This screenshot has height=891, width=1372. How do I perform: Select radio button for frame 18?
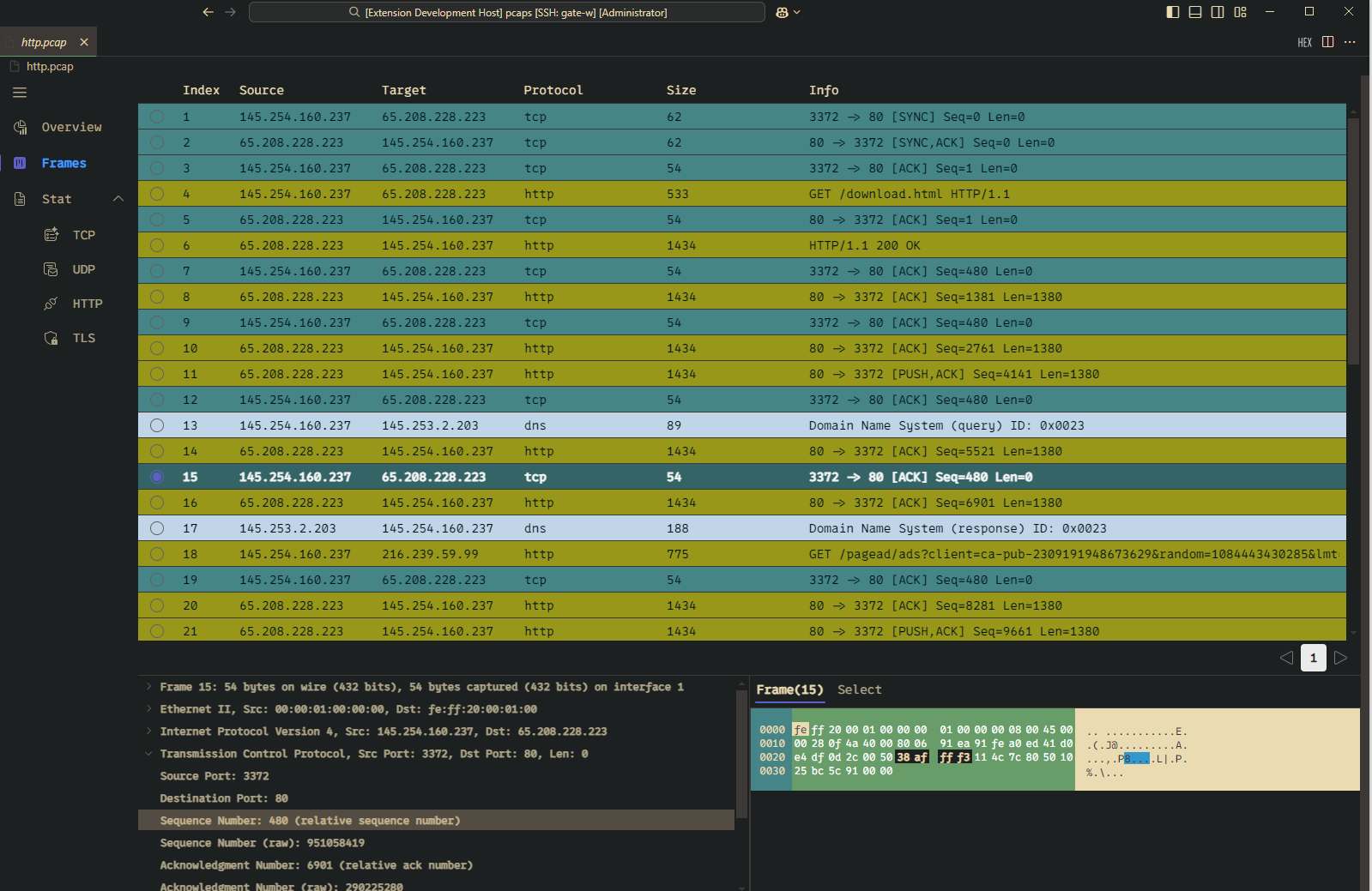pos(157,554)
